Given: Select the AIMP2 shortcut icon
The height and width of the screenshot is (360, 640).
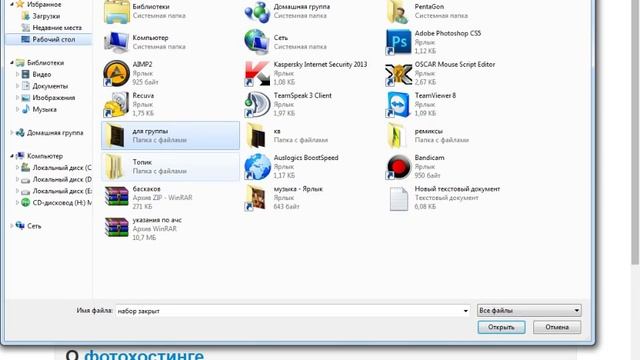Looking at the screenshot, I should [x=117, y=73].
